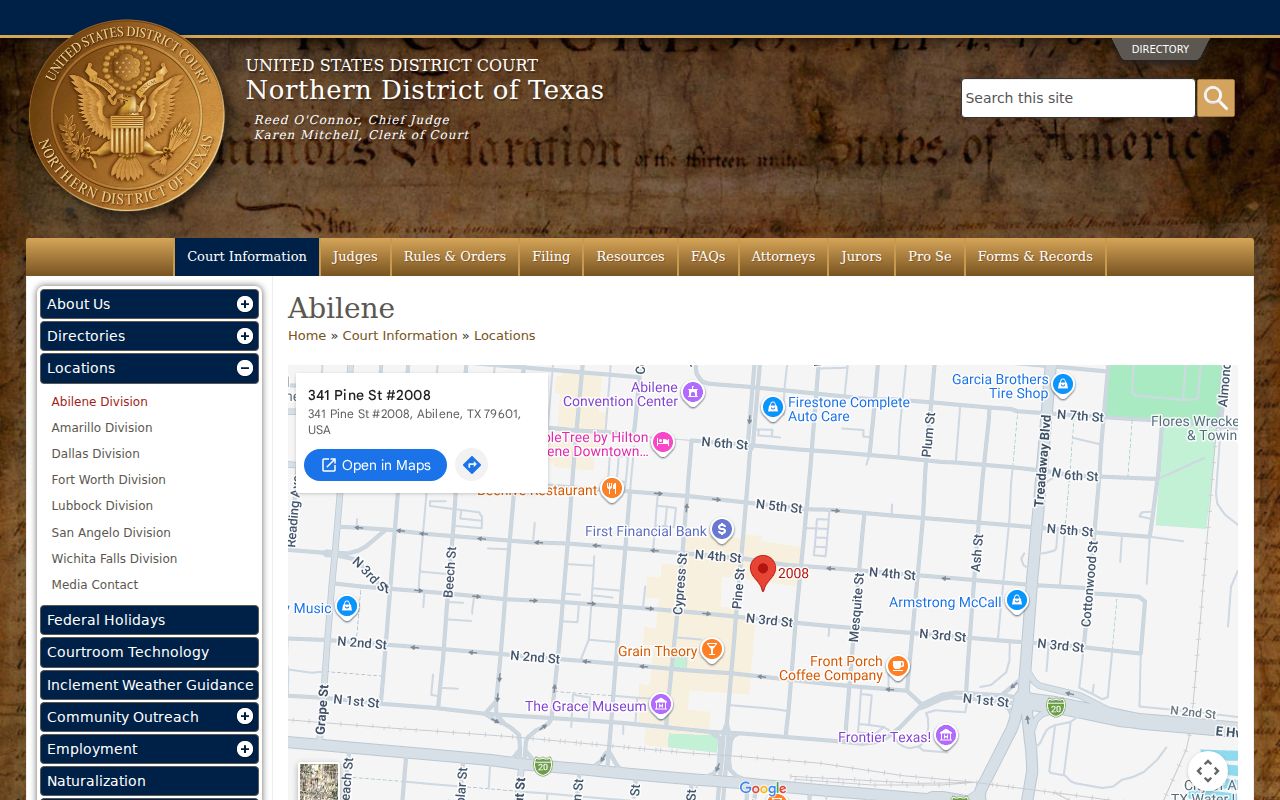Open Federal Holidays sidebar item
The height and width of the screenshot is (800, 1280).
pos(149,620)
